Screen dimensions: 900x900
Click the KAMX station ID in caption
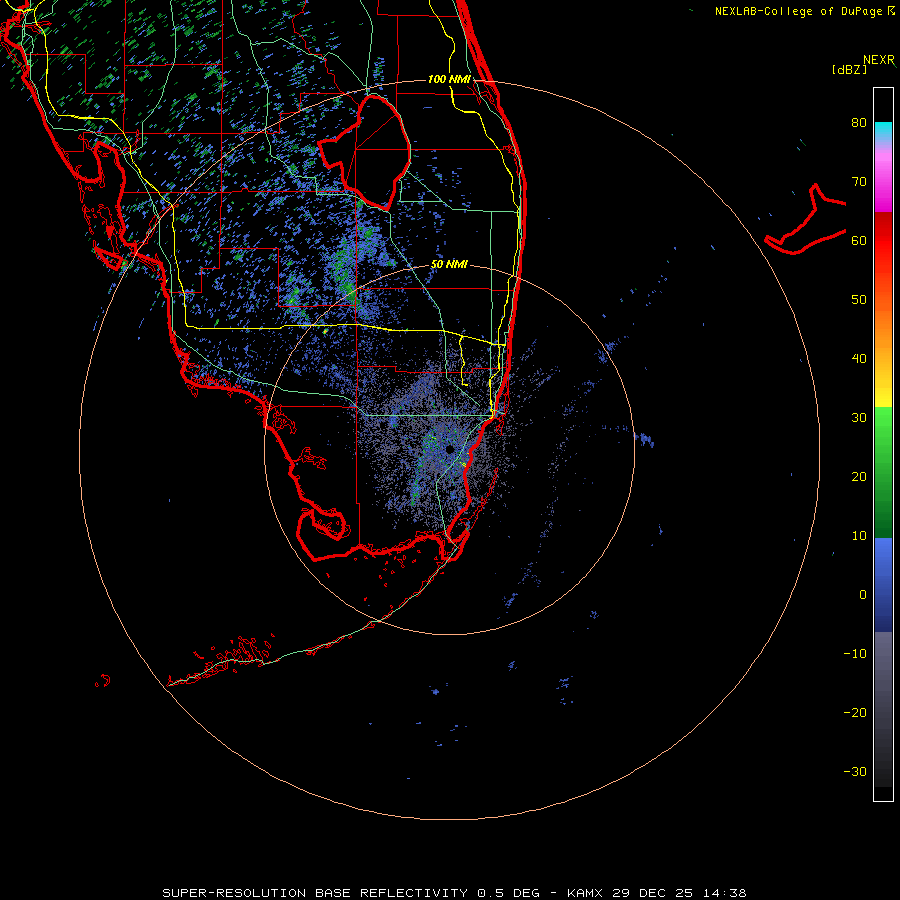tap(586, 893)
